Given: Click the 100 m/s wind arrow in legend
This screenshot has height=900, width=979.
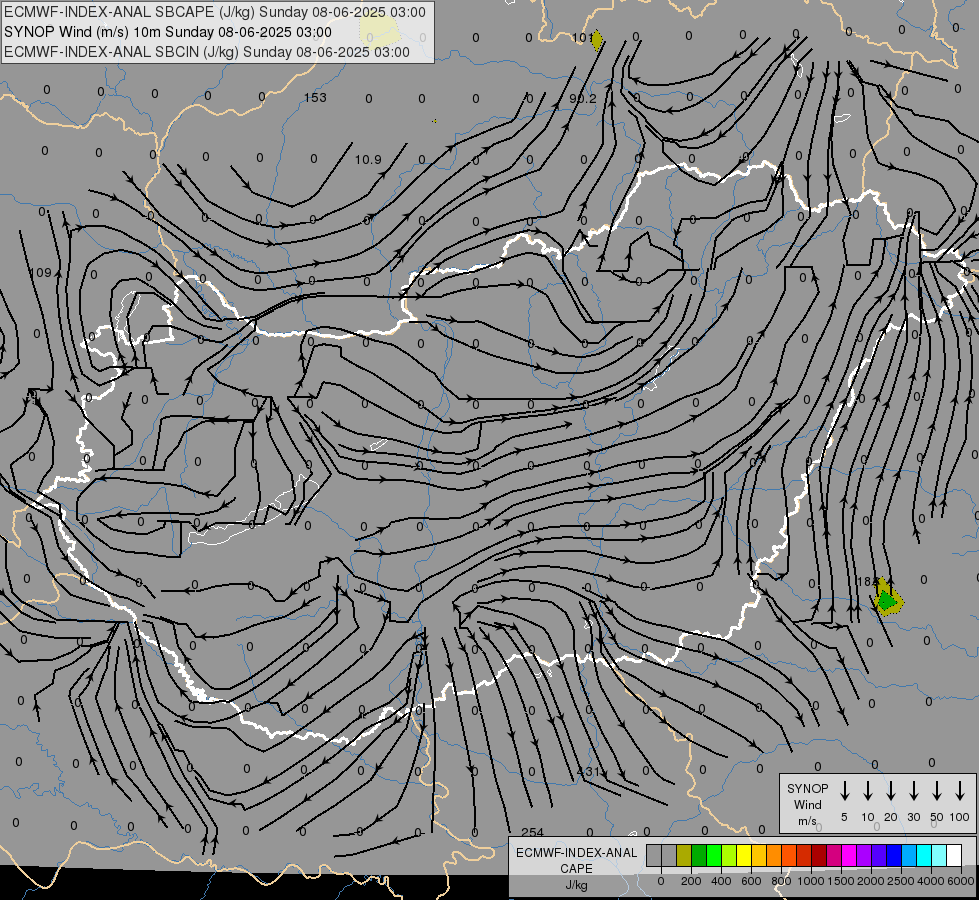Looking at the screenshot, I should pyautogui.click(x=960, y=791).
